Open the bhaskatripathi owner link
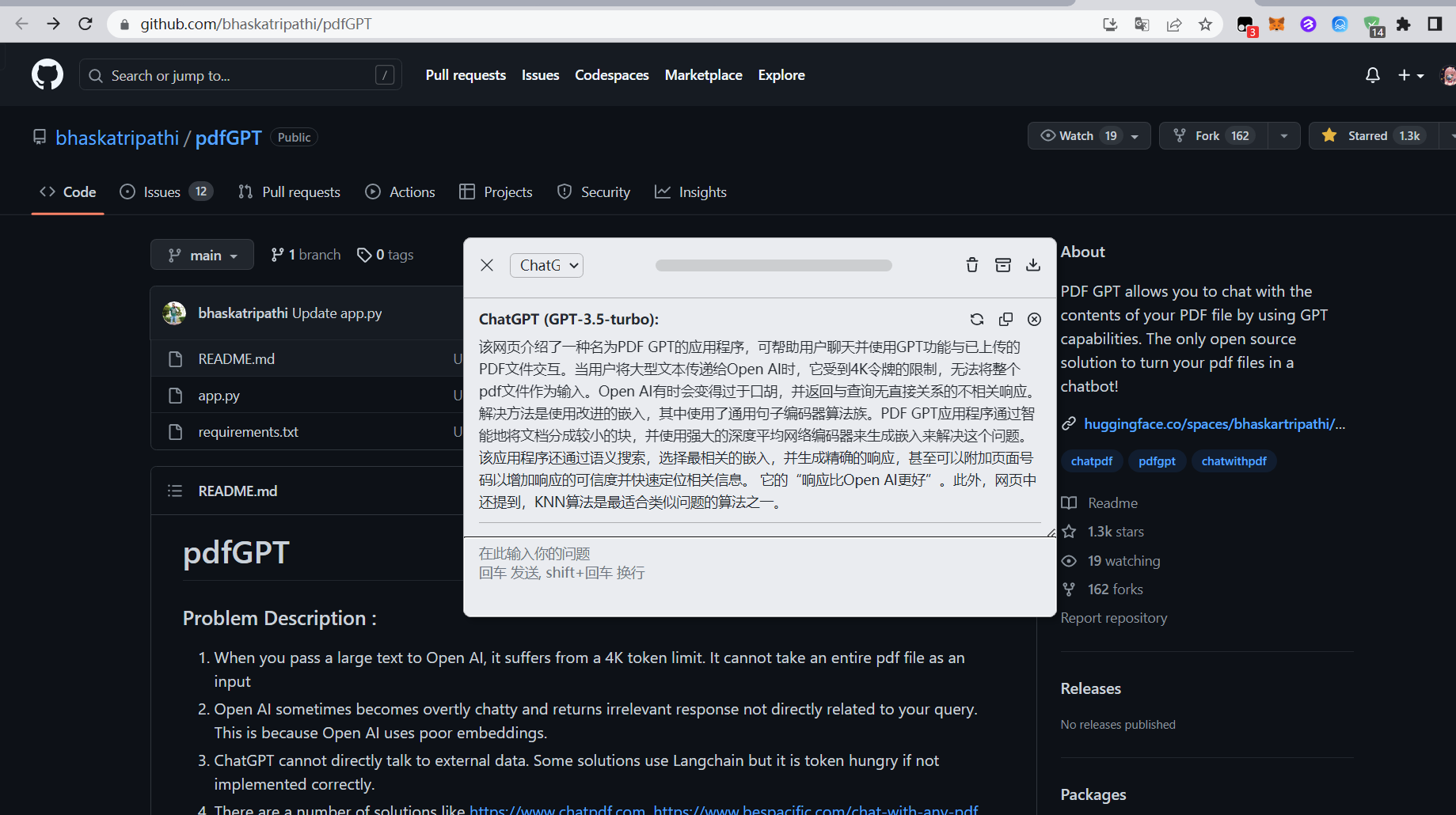The width and height of the screenshot is (1456, 815). [x=117, y=138]
